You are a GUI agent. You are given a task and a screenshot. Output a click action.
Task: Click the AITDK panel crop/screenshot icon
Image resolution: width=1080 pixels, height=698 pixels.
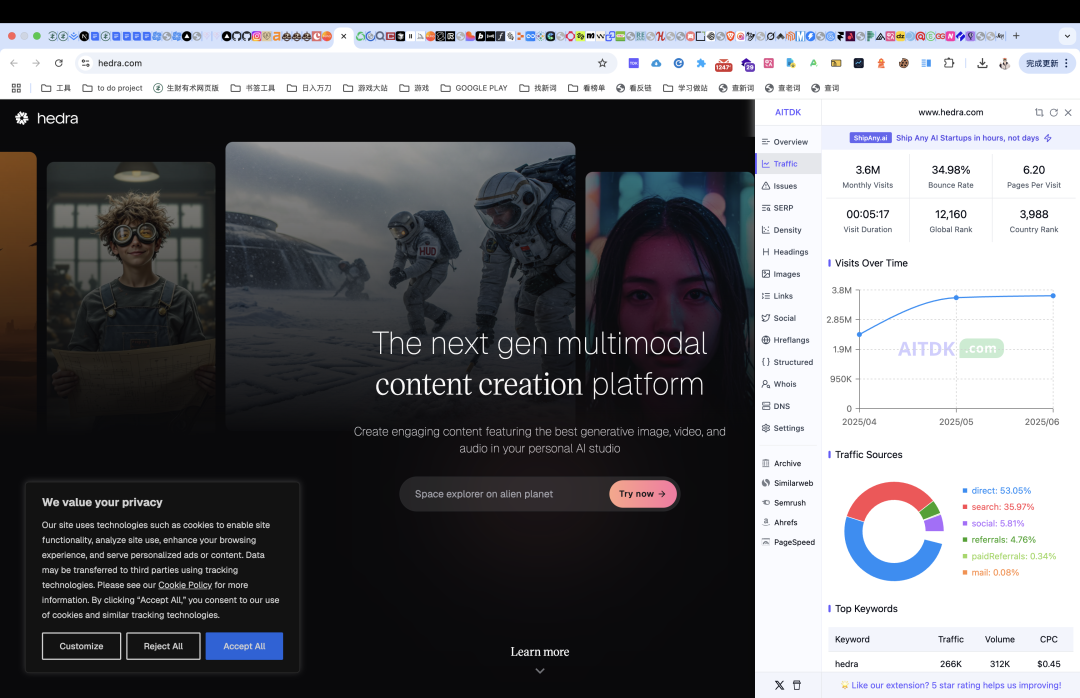click(1039, 112)
